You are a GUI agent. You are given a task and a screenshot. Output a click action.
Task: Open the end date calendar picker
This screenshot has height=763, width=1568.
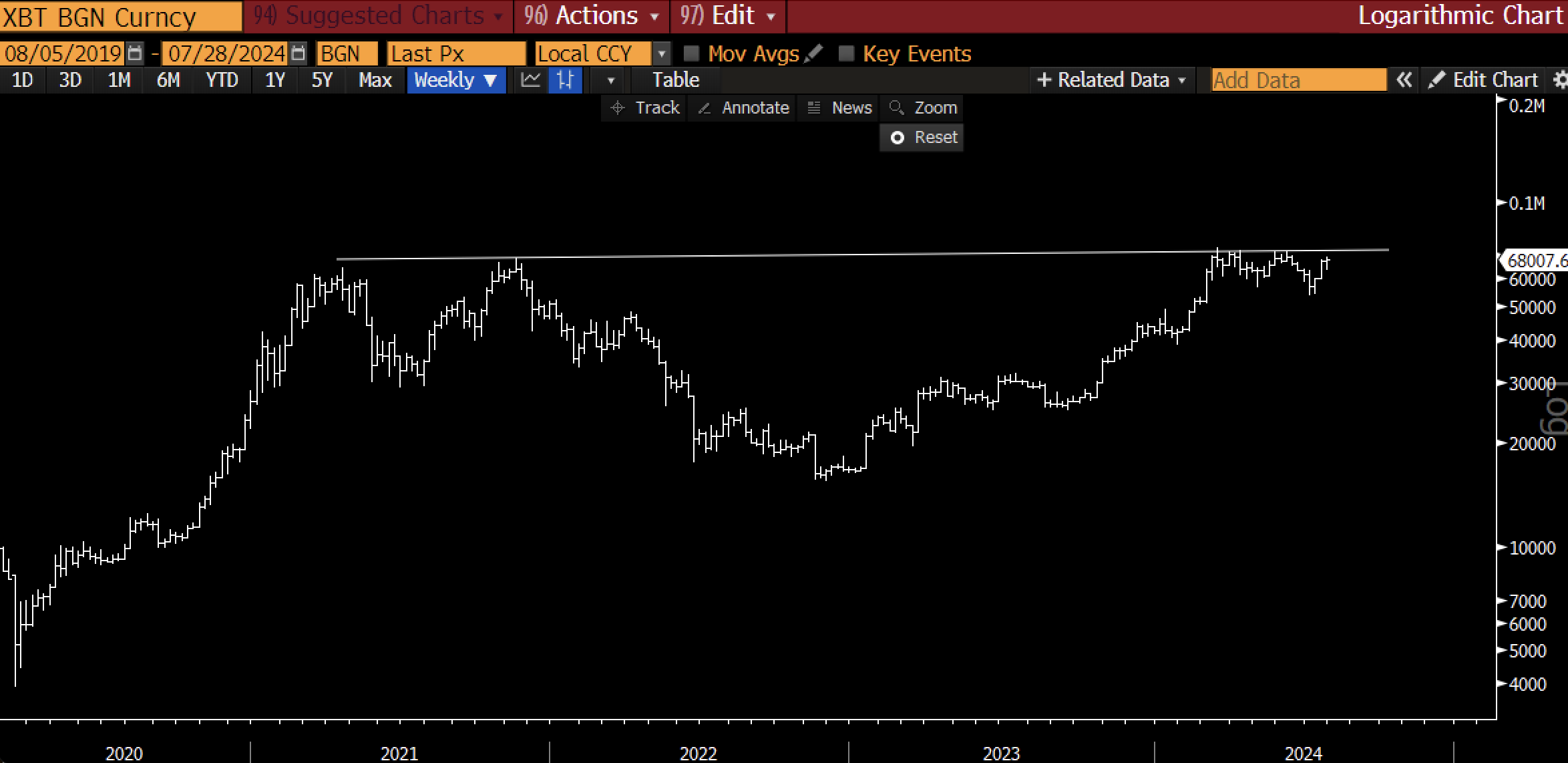[x=299, y=53]
